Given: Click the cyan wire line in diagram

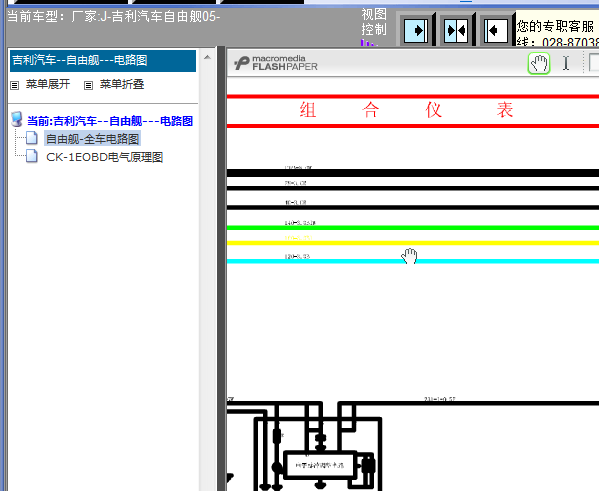Looking at the screenshot, I should coord(413,261).
